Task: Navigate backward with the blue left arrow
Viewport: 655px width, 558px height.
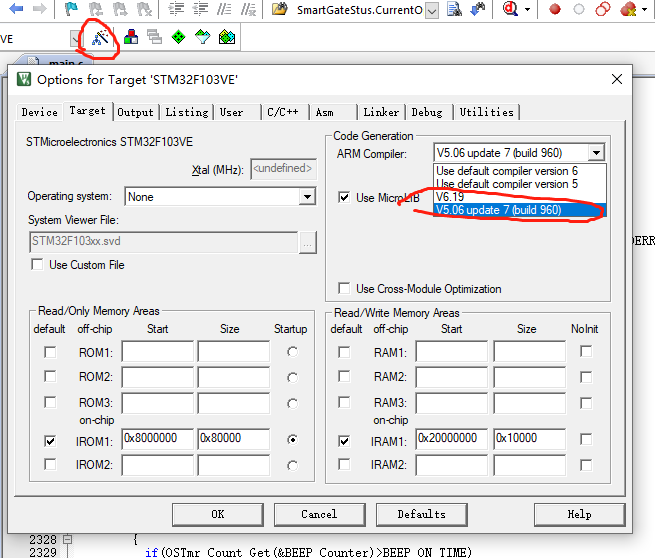Action: tap(16, 9)
